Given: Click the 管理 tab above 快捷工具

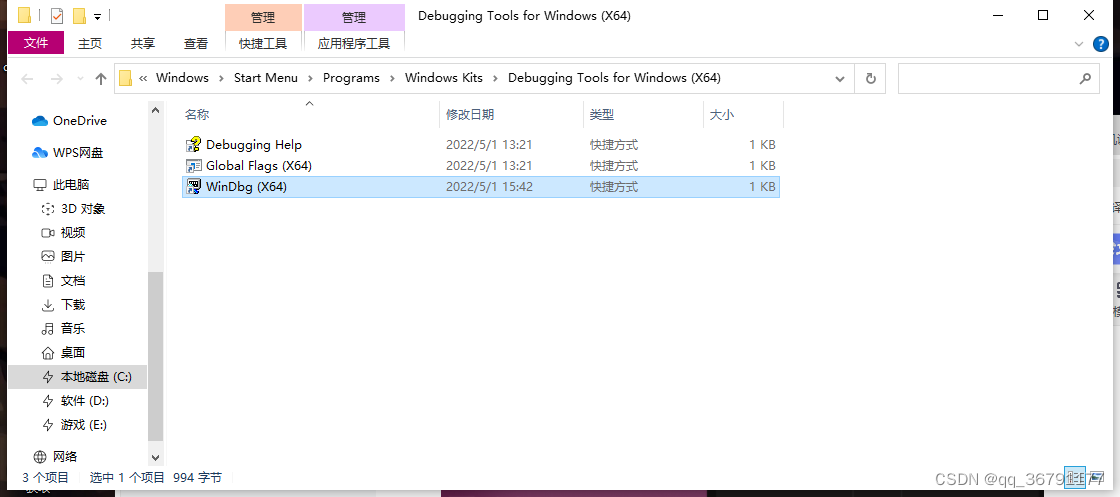Looking at the screenshot, I should (x=263, y=18).
